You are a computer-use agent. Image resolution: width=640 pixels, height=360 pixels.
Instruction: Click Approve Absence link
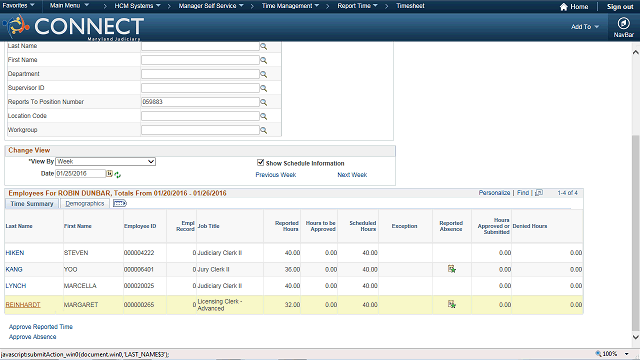click(x=33, y=337)
